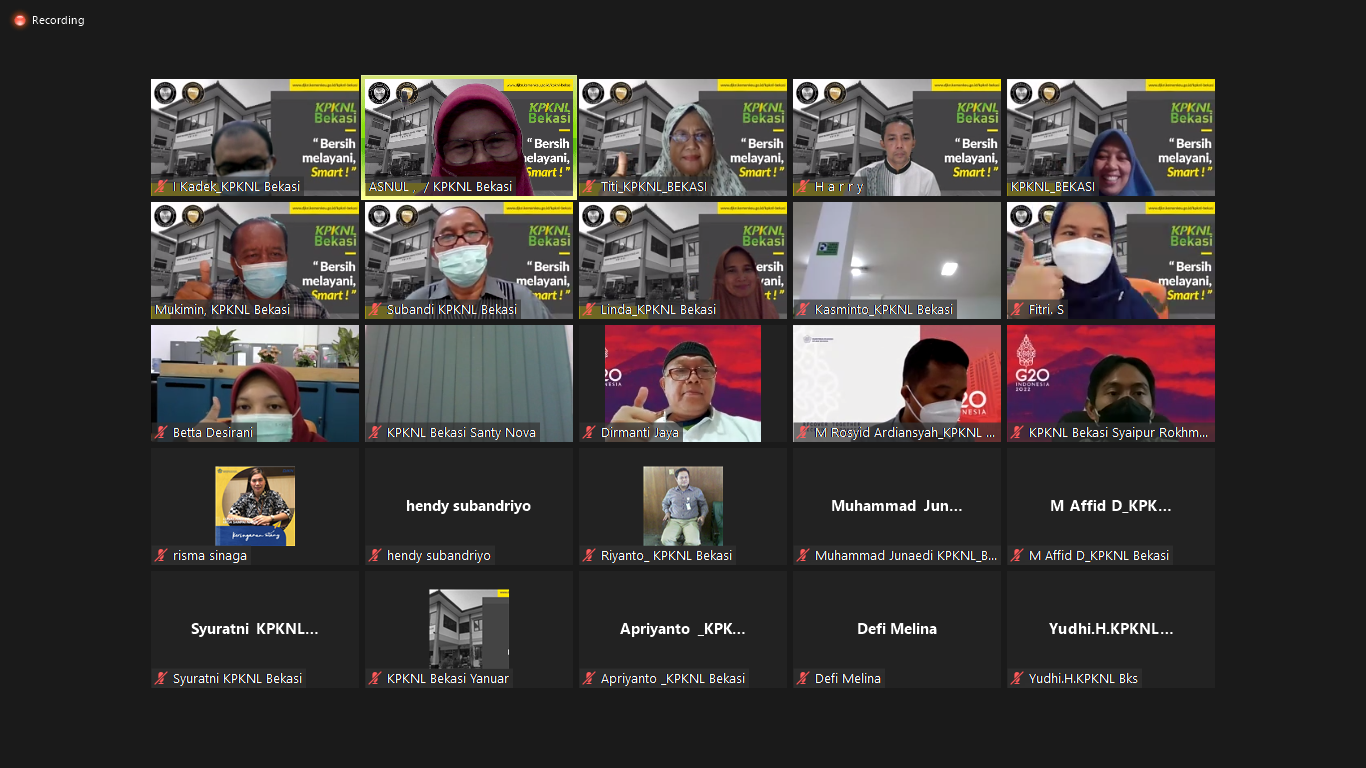
Task: Click muted mic icon next to Dirmanti Jaya
Action: [590, 433]
